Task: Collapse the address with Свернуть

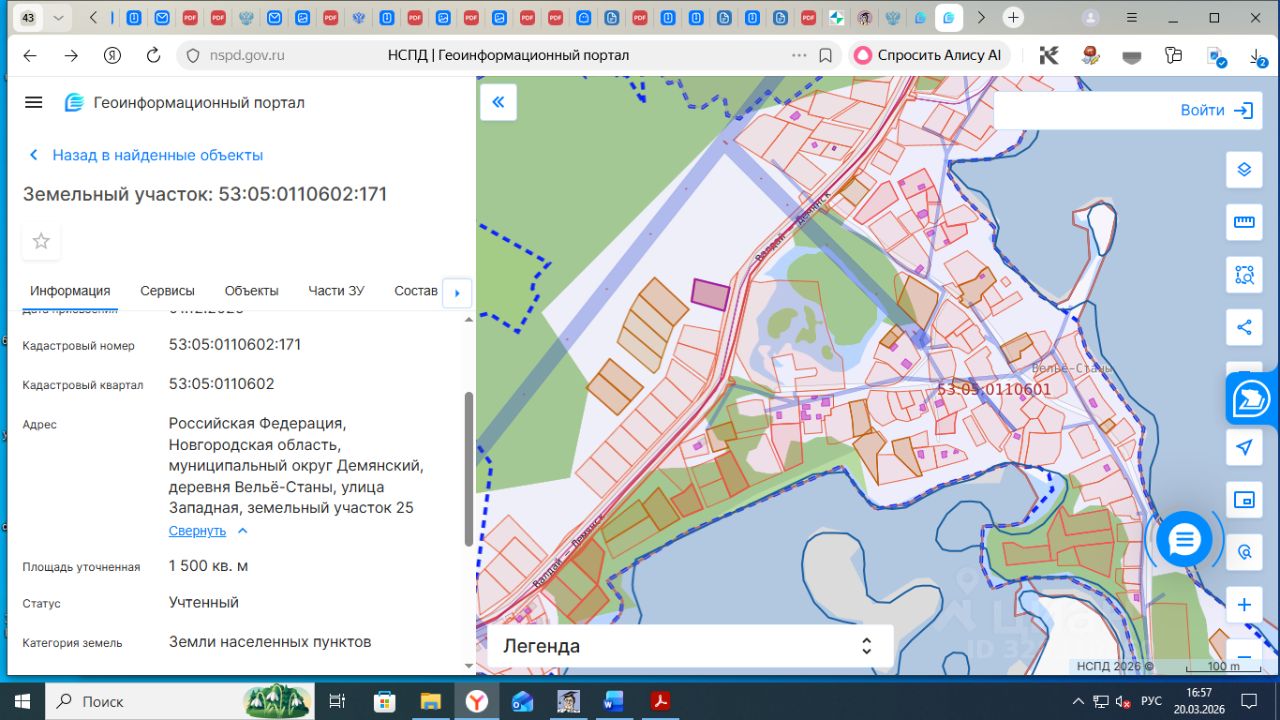Action: (197, 531)
